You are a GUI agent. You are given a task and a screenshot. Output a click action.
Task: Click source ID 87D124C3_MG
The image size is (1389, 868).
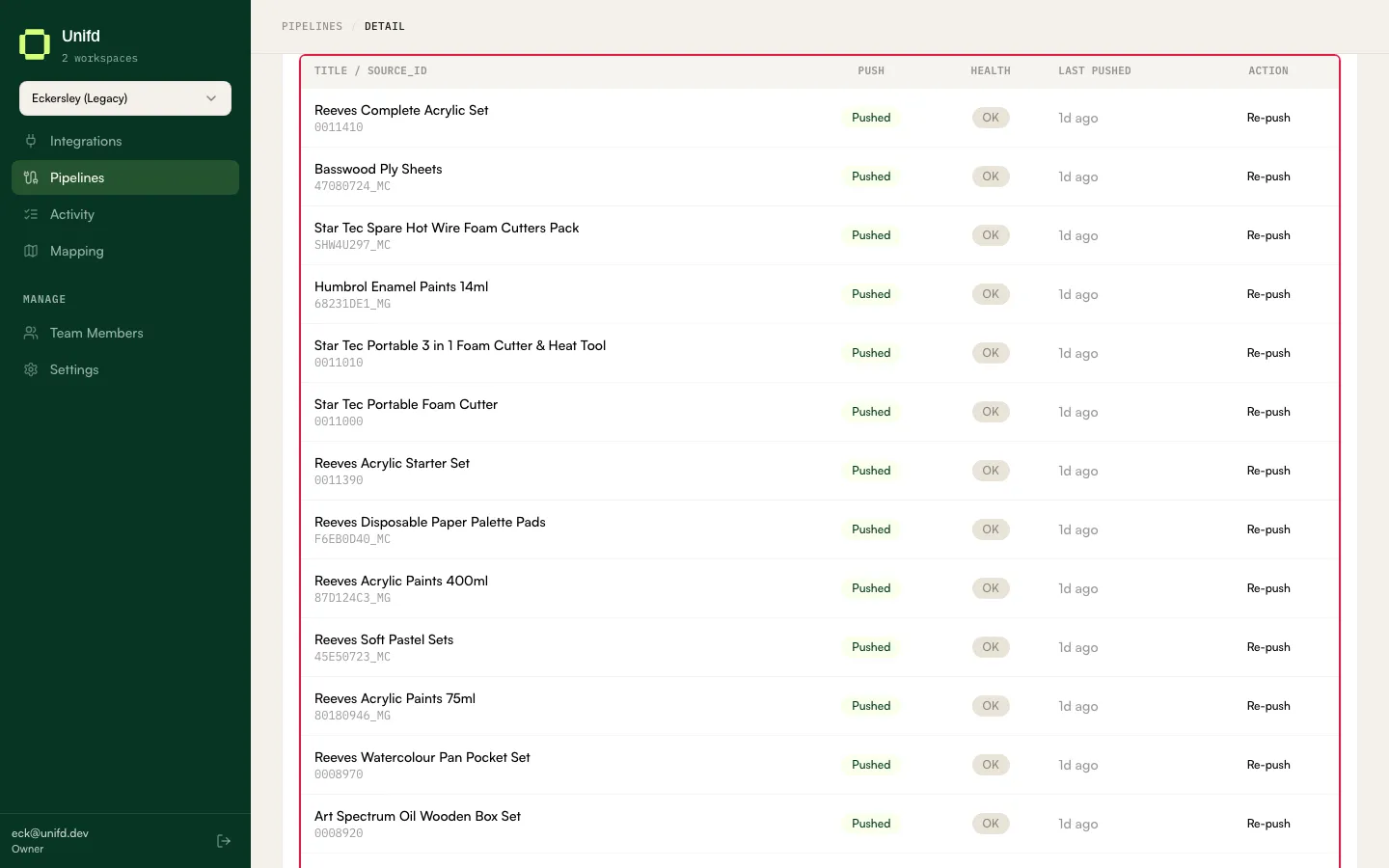point(352,598)
